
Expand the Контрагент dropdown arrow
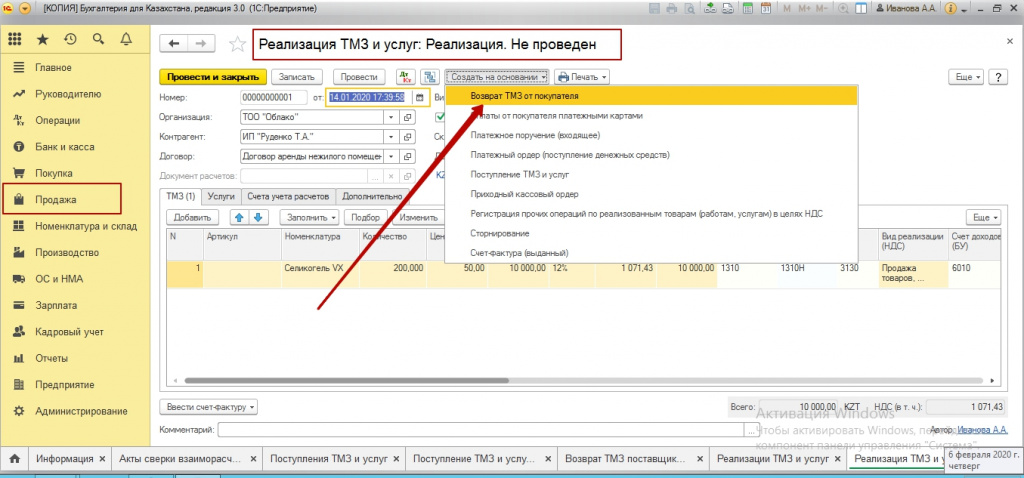click(x=391, y=137)
